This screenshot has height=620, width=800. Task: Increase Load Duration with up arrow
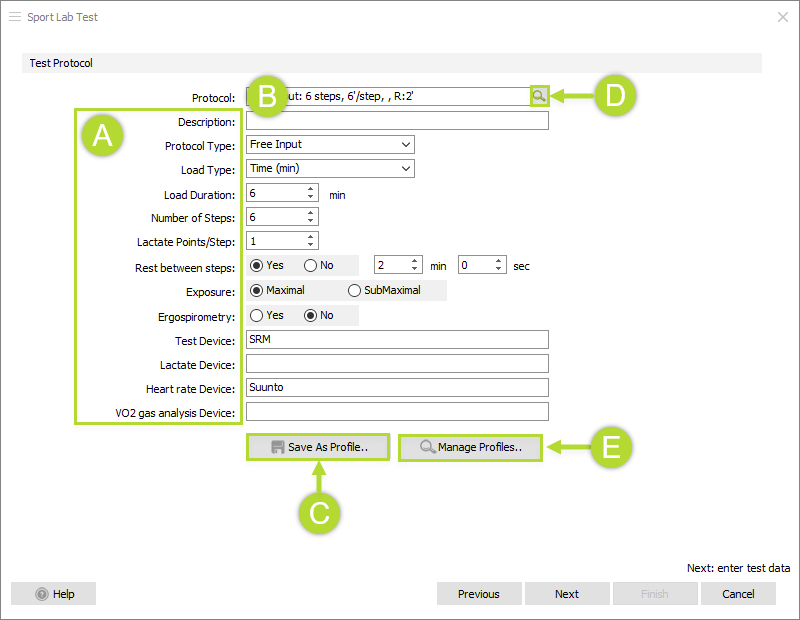point(310,189)
